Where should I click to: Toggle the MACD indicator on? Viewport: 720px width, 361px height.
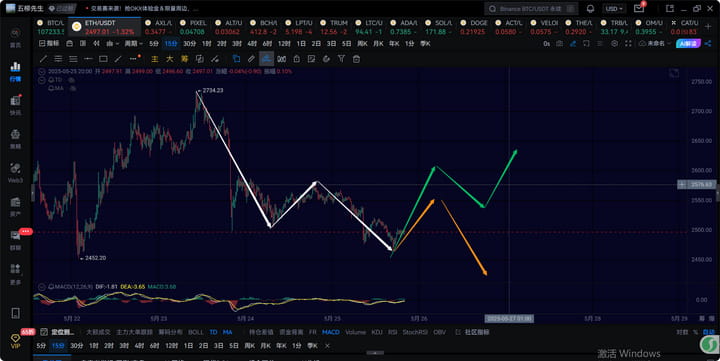coord(331,332)
